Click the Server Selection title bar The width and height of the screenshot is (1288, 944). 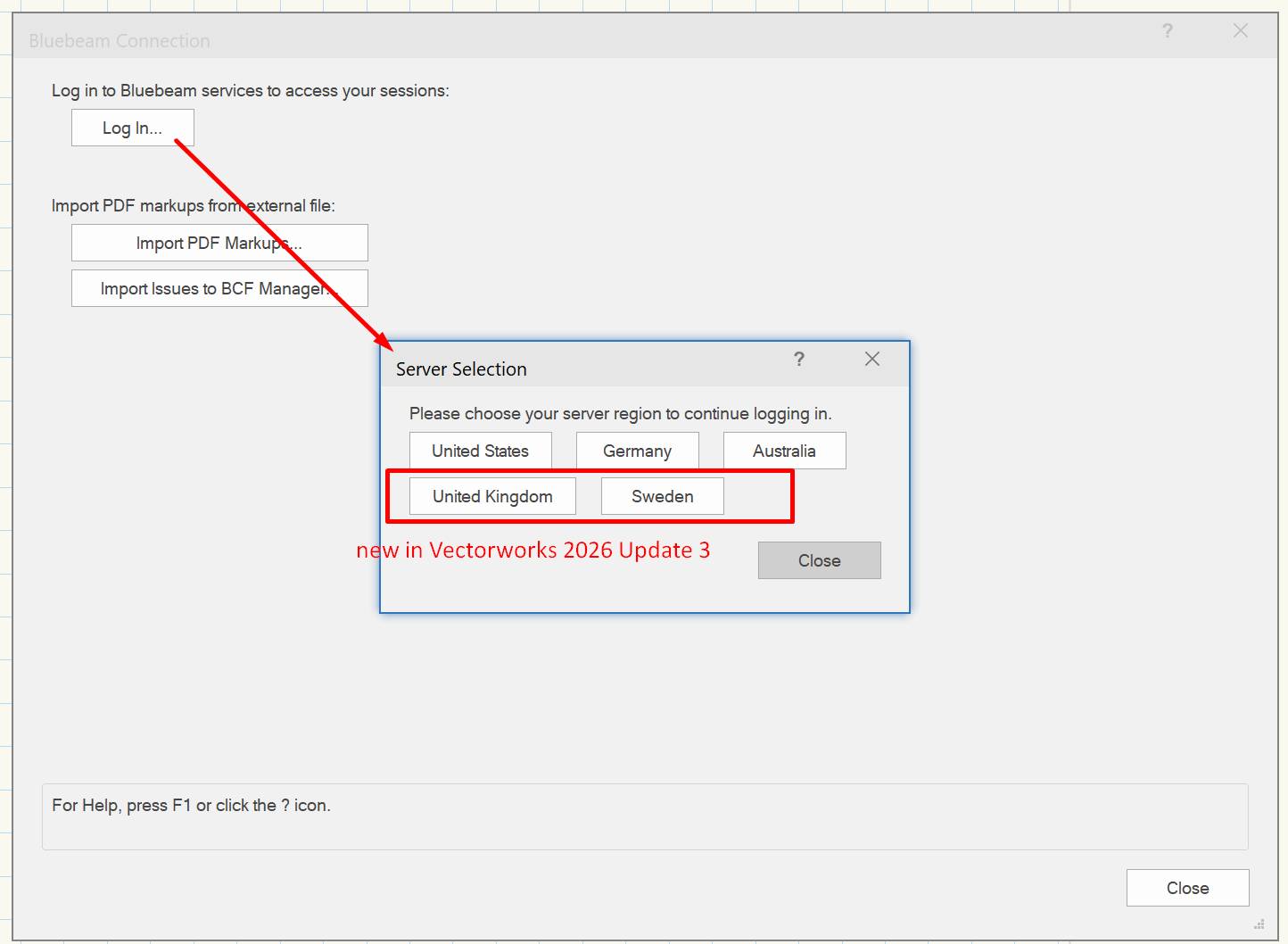pos(580,368)
